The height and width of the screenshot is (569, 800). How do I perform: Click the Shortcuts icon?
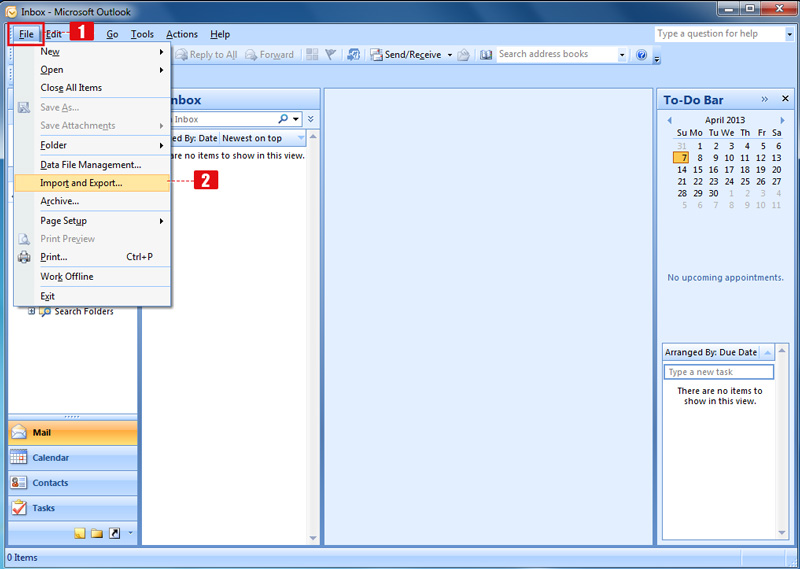tap(114, 533)
